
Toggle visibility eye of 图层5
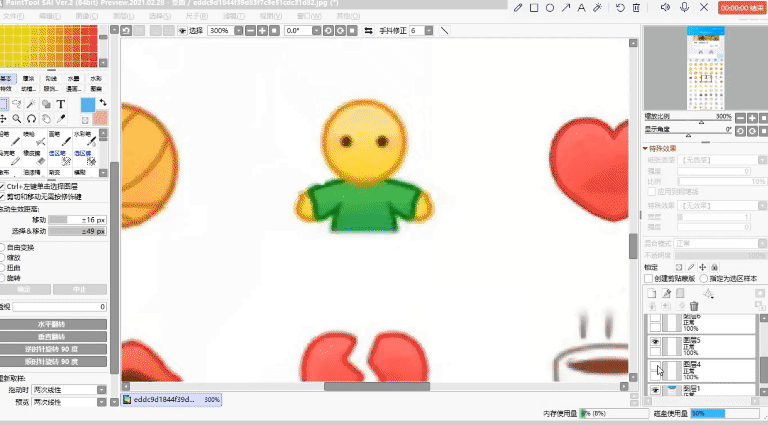tap(655, 342)
